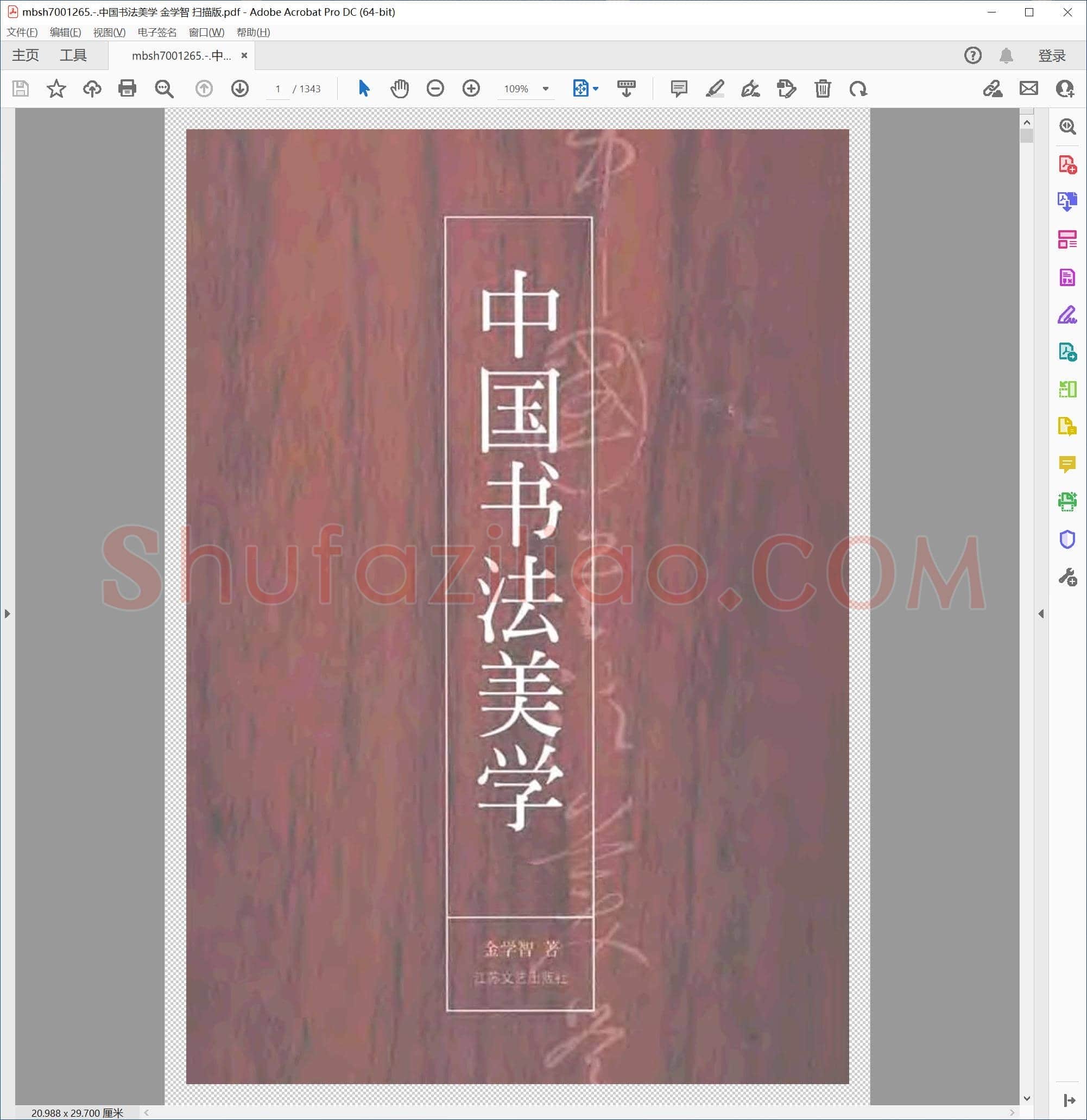Open Protect shield sidebar tool
This screenshot has width=1087, height=1120.
pos(1067,540)
